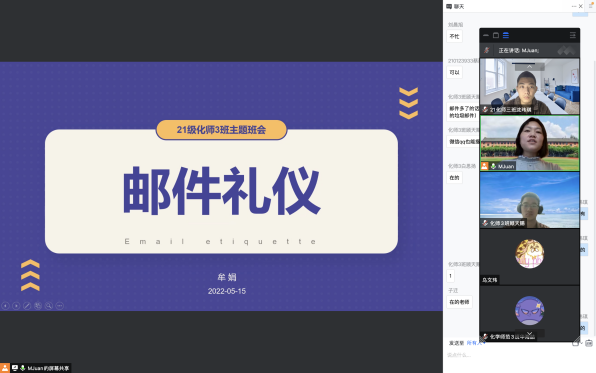
Task: Open video panel settings menu icon
Action: pos(572,35)
